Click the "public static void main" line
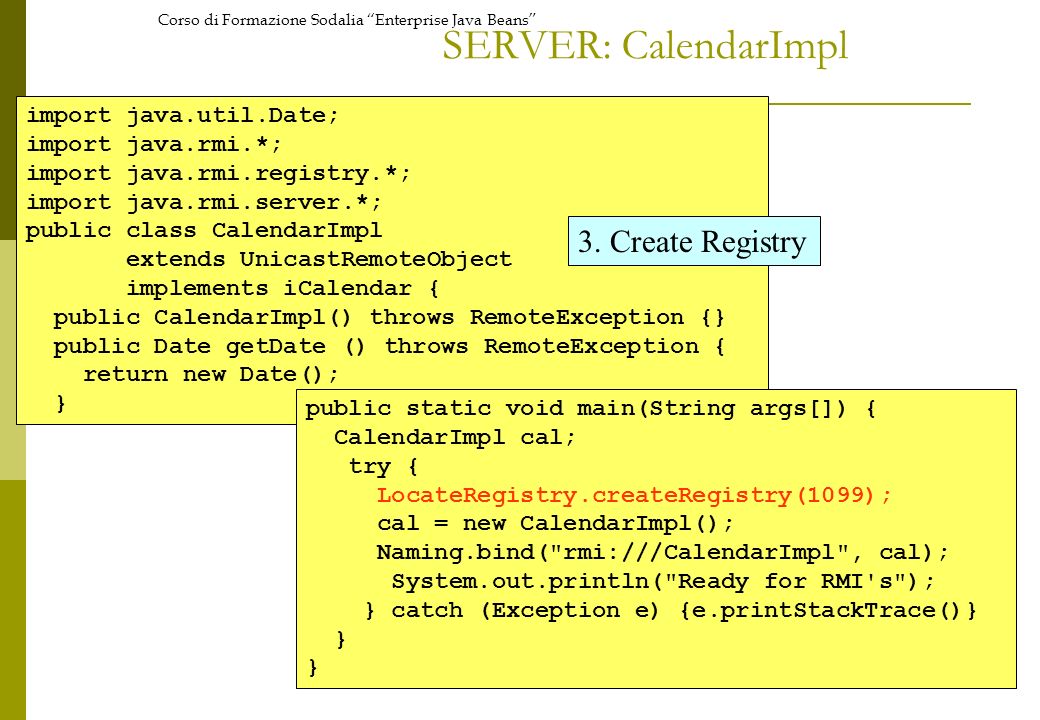The width and height of the screenshot is (1040, 720). 590,408
